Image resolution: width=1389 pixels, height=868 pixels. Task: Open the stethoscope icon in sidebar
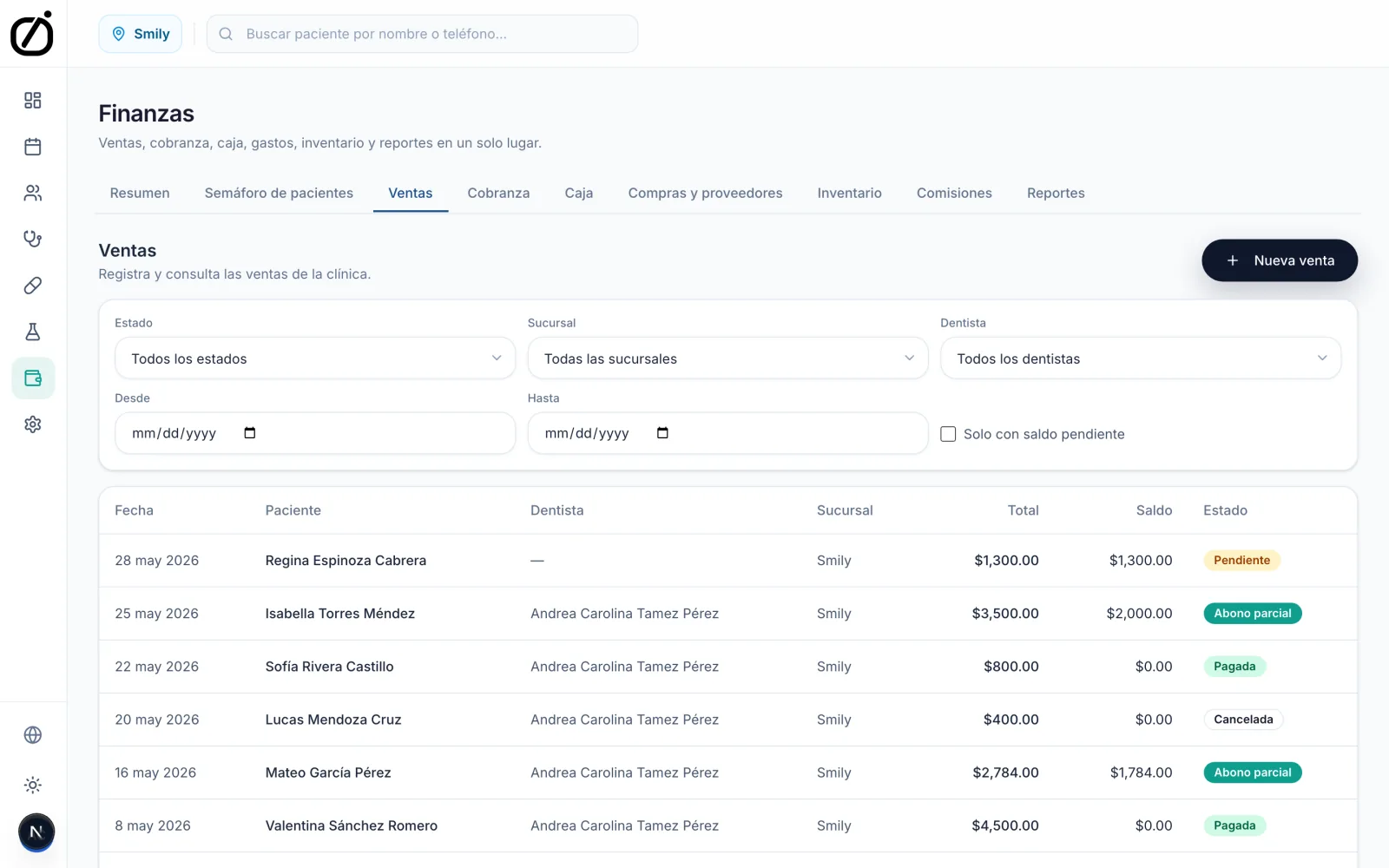pyautogui.click(x=33, y=239)
